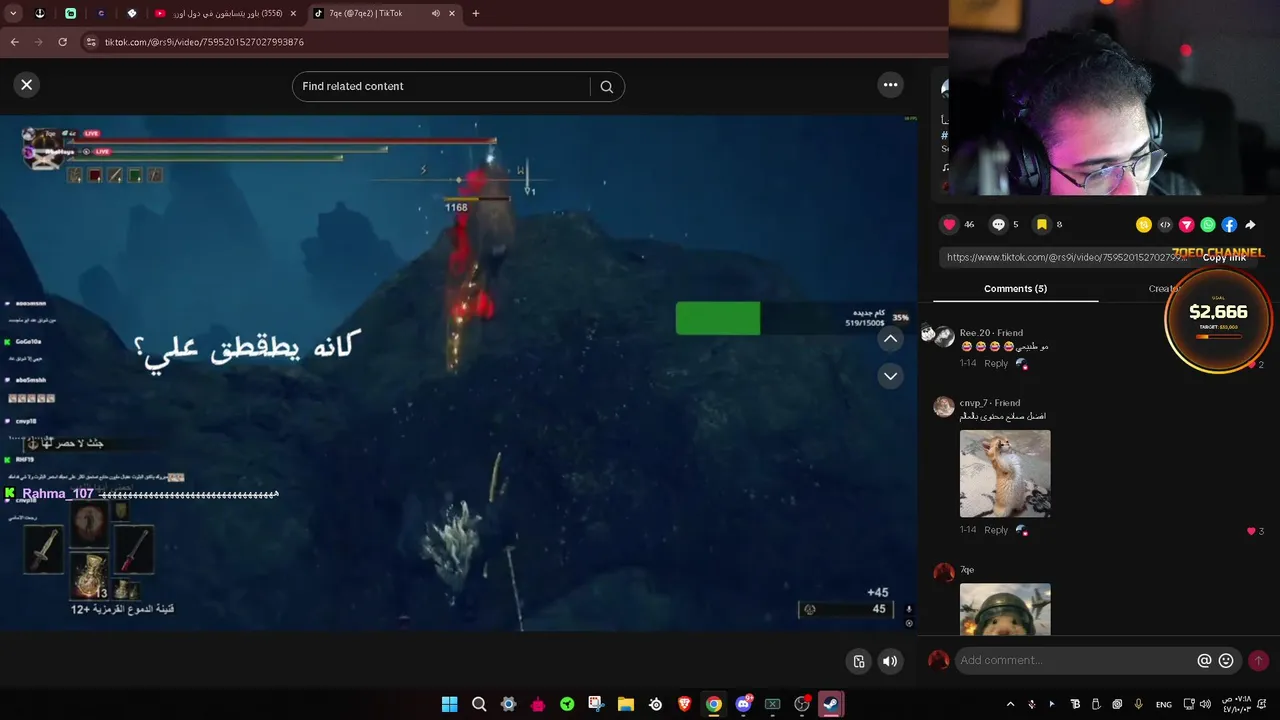
Task: Click the microphone tray icon
Action: coord(1138,704)
